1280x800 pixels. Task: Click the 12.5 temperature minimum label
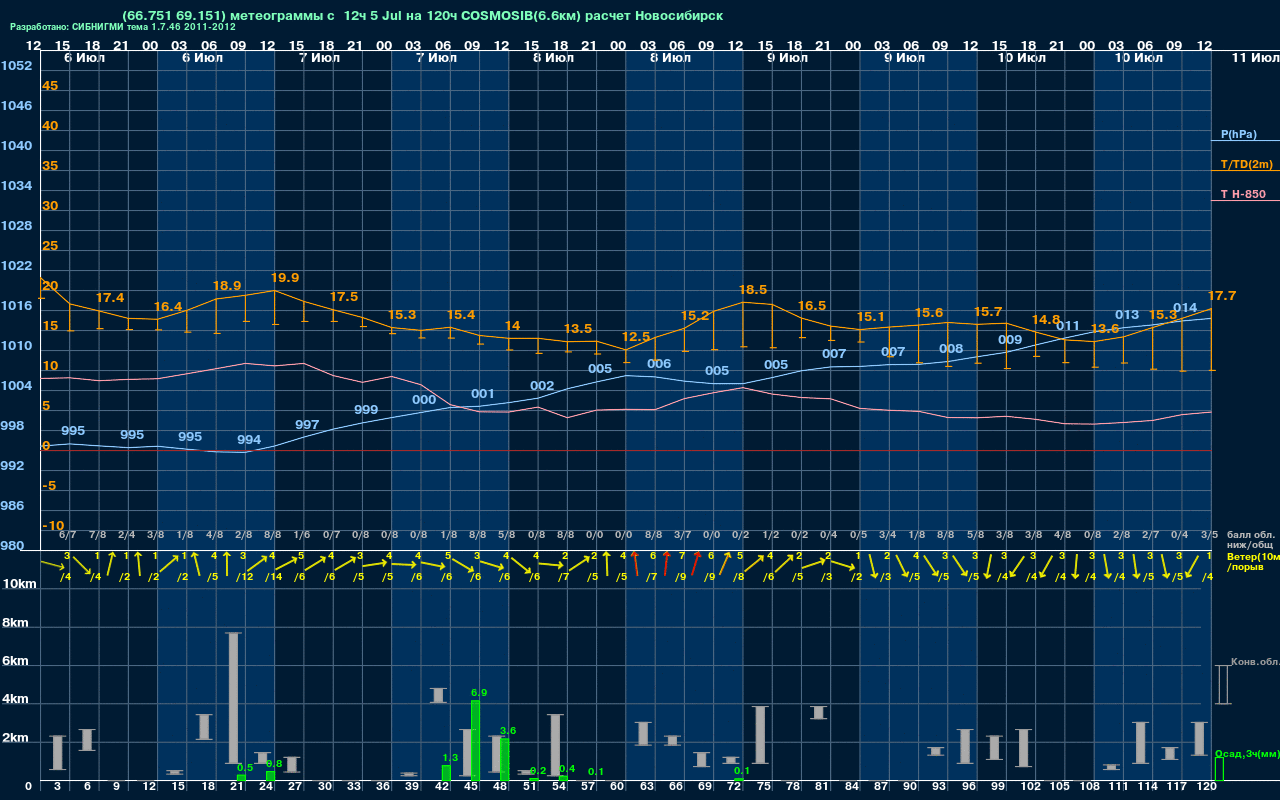point(636,336)
